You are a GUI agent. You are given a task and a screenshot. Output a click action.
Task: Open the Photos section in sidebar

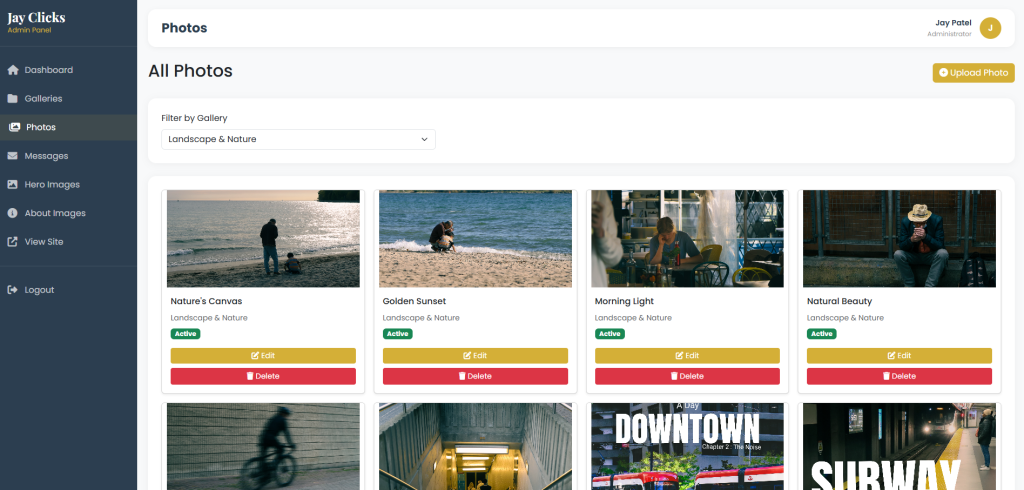click(40, 127)
